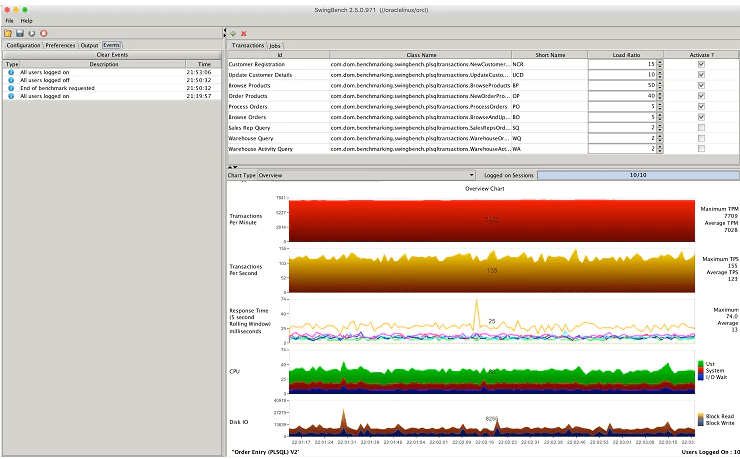Start the benchmark run icon
Viewport: 740px width, 459px height.
[32, 33]
